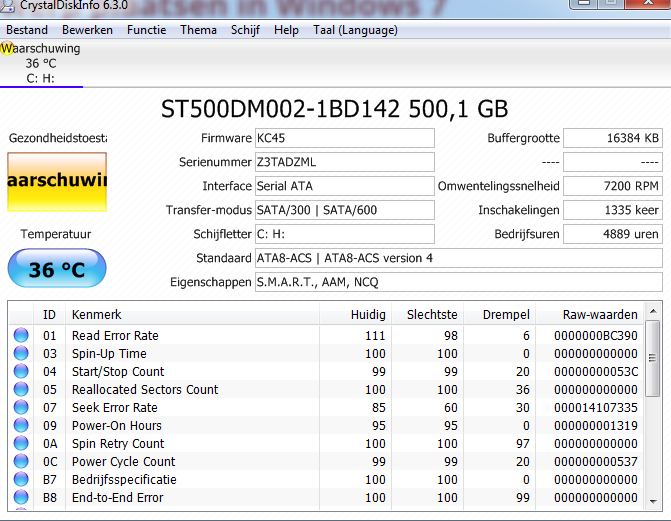This screenshot has height=521, width=671.
Task: Select the Spin Retry Count row text
Action: tap(118, 443)
